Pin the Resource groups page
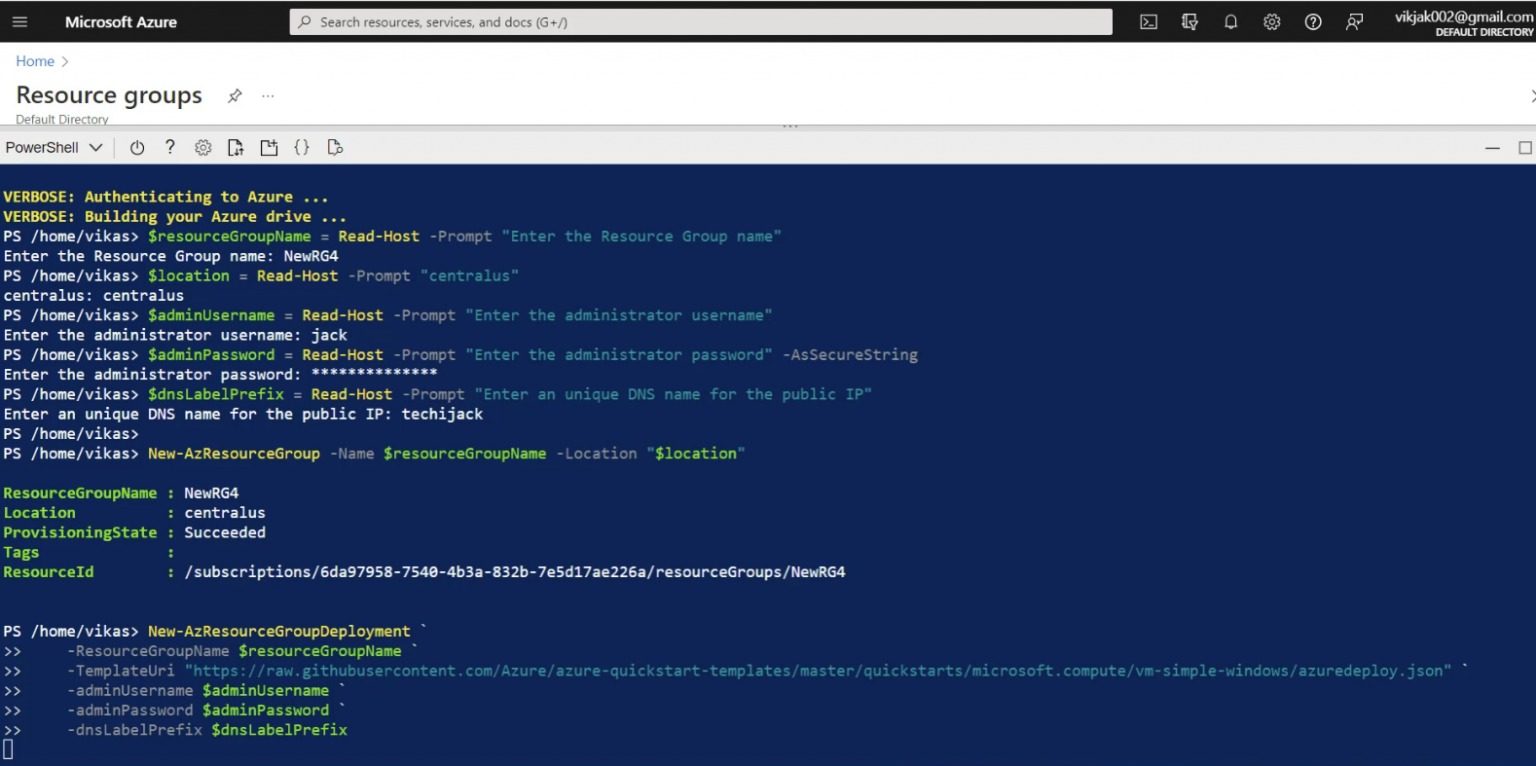Viewport: 1536px width, 766px height. 234,95
